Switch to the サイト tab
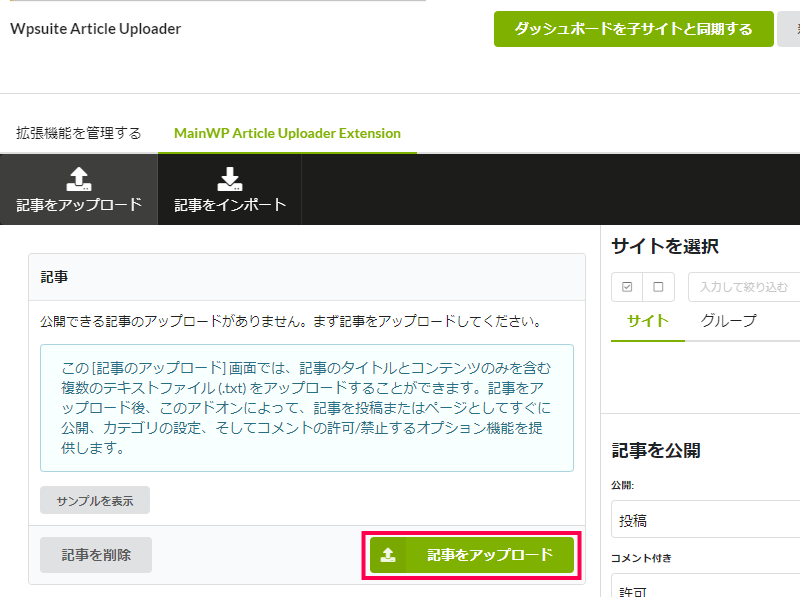 [x=648, y=321]
